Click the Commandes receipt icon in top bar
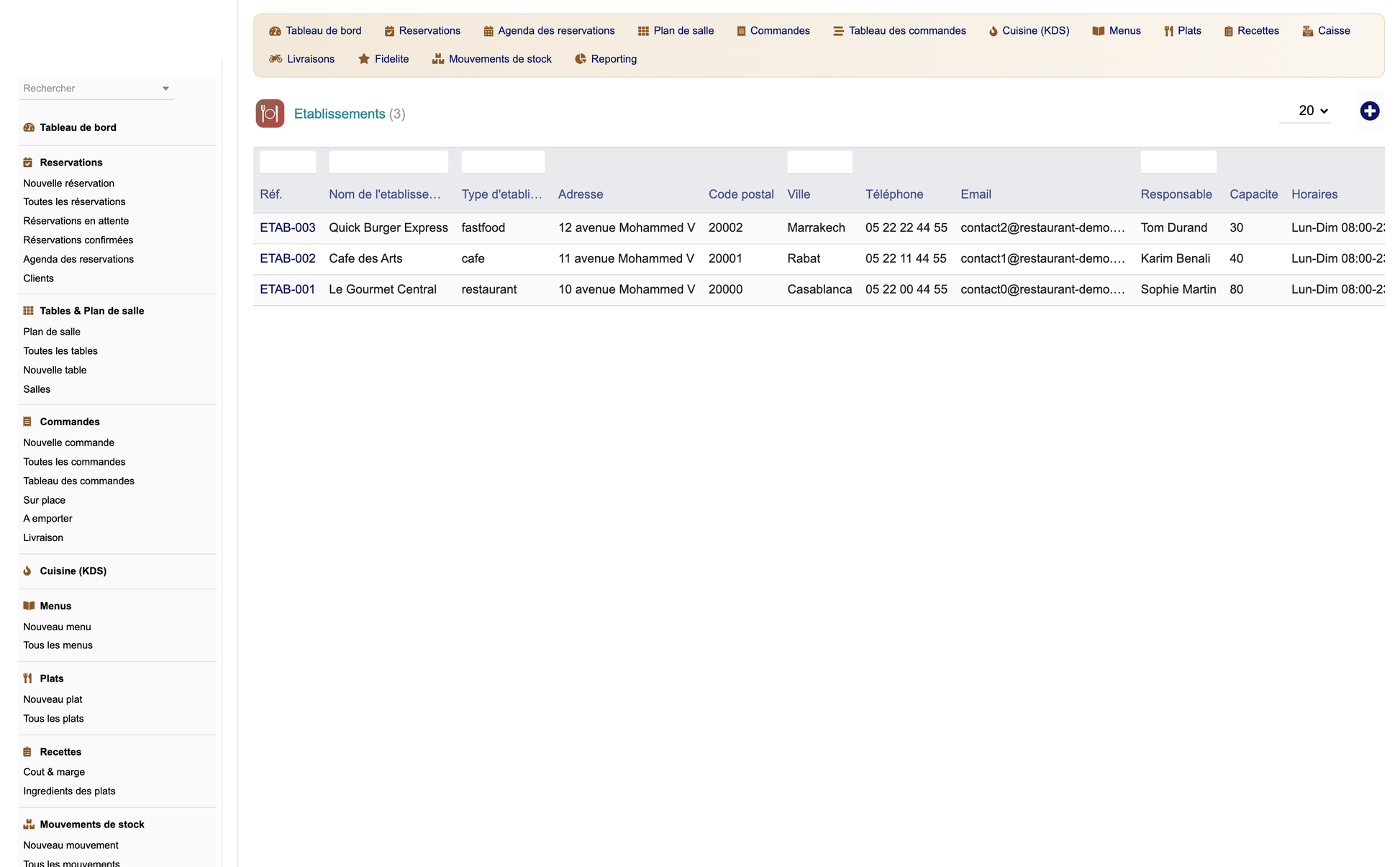Image resolution: width=1400 pixels, height=867 pixels. click(741, 31)
